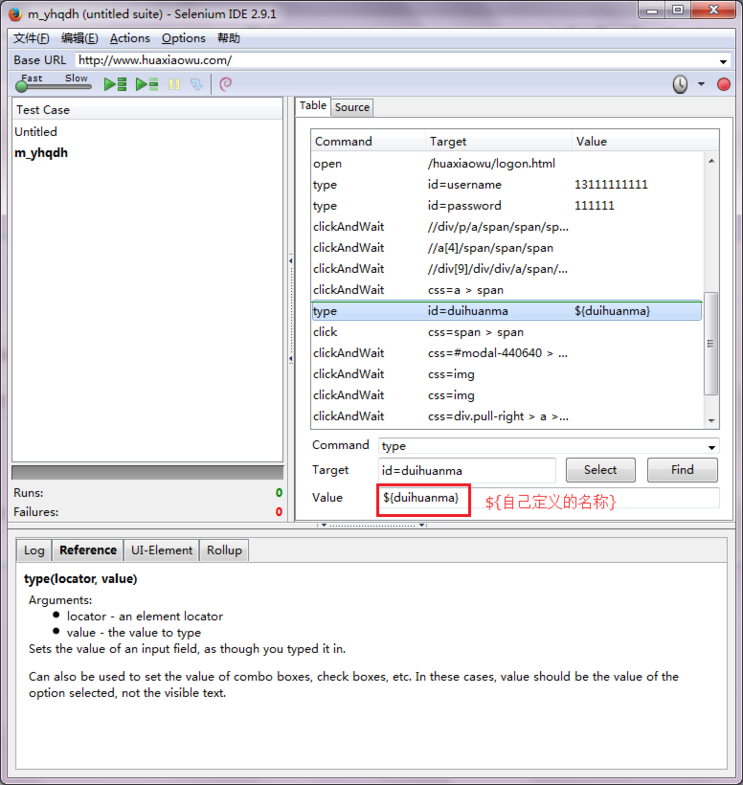Image resolution: width=743 pixels, height=785 pixels.
Task: Switch to the Source tab
Action: click(x=352, y=107)
